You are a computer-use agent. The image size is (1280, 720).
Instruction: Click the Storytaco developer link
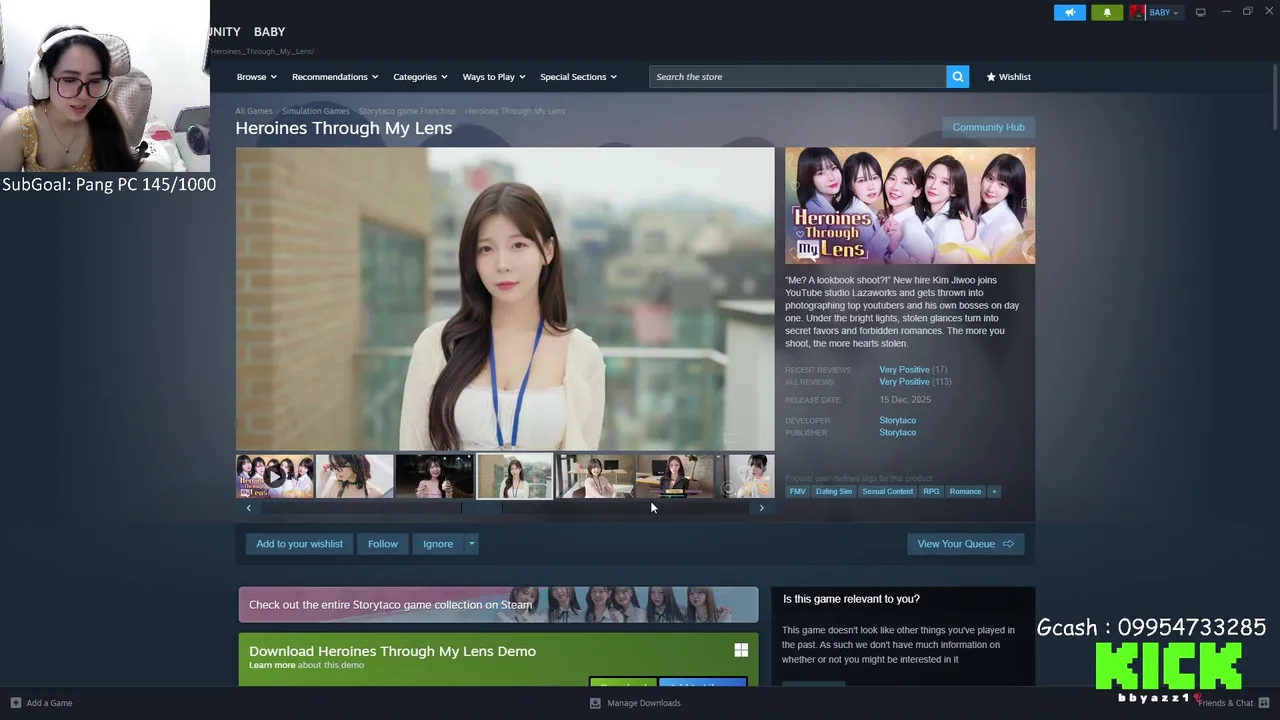pos(897,420)
